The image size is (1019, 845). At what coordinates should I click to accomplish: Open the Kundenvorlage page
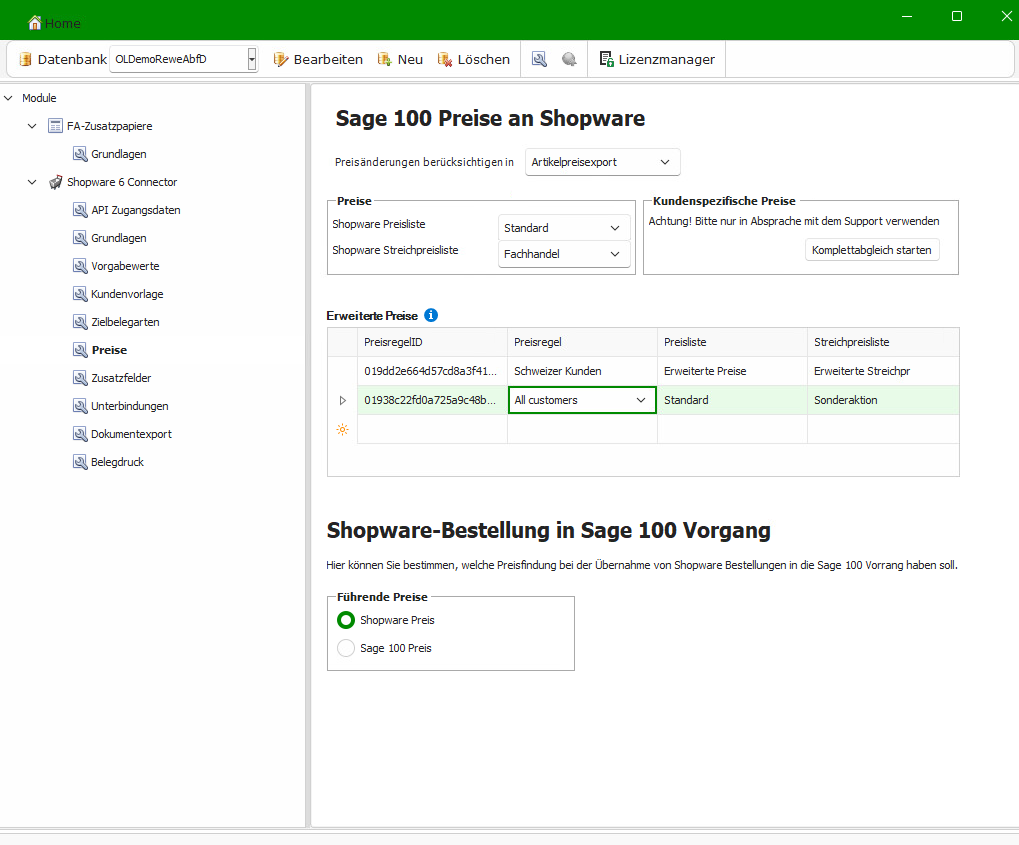tap(127, 294)
